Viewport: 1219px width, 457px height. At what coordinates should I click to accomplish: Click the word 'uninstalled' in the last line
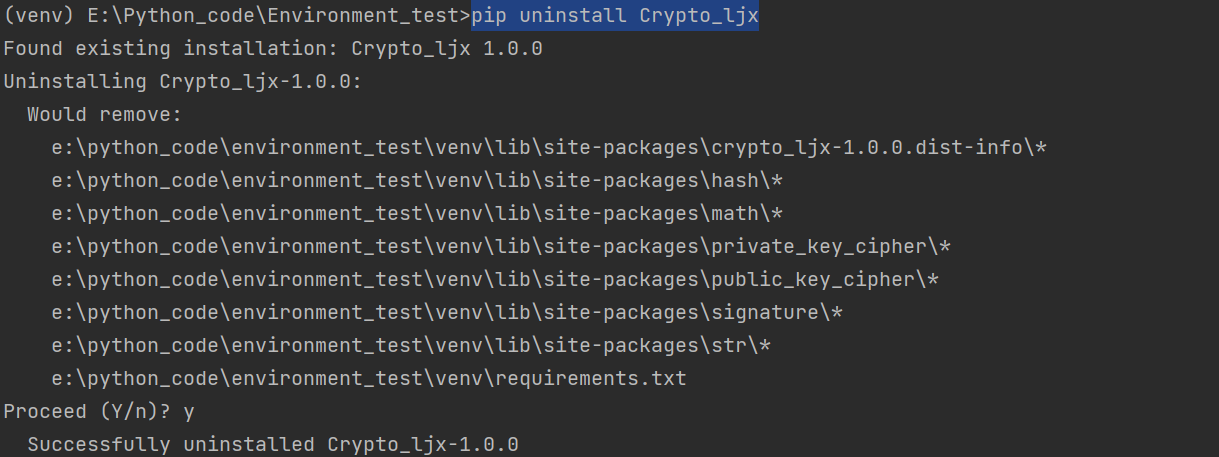click(x=249, y=445)
